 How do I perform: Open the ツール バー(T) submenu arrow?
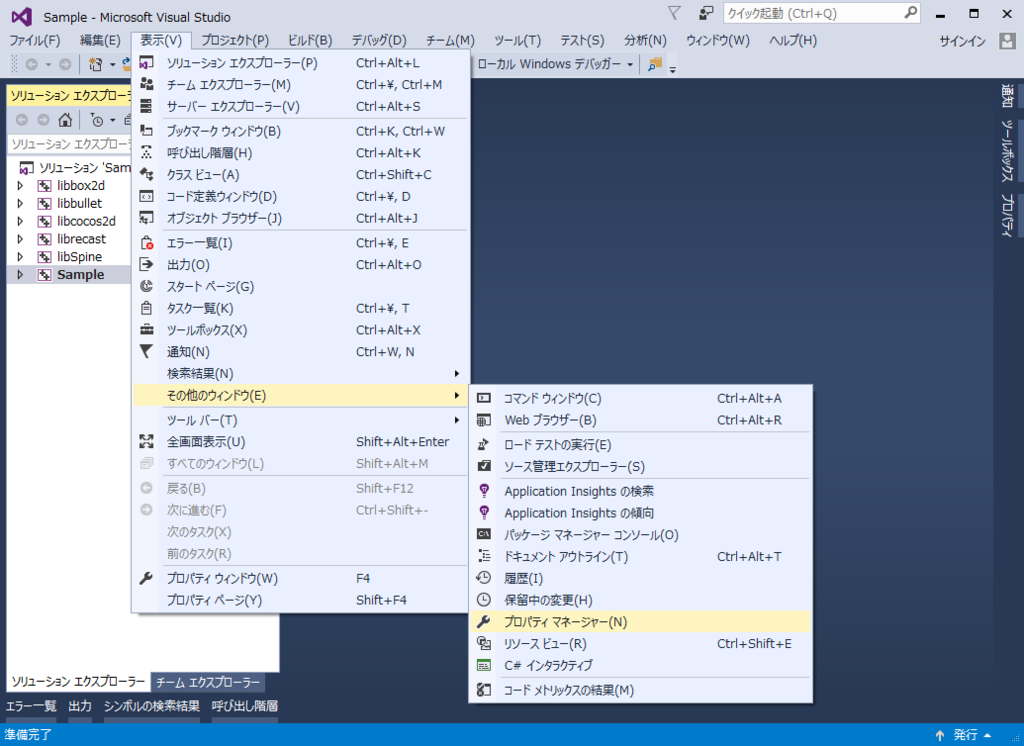tap(456, 420)
